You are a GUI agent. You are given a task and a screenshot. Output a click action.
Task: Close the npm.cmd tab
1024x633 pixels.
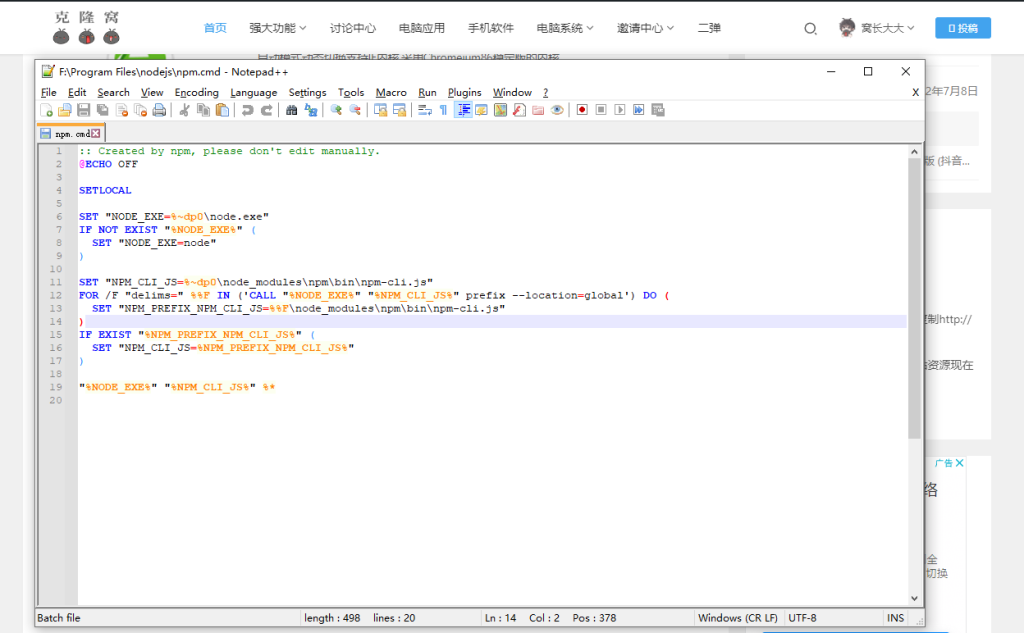pos(96,133)
